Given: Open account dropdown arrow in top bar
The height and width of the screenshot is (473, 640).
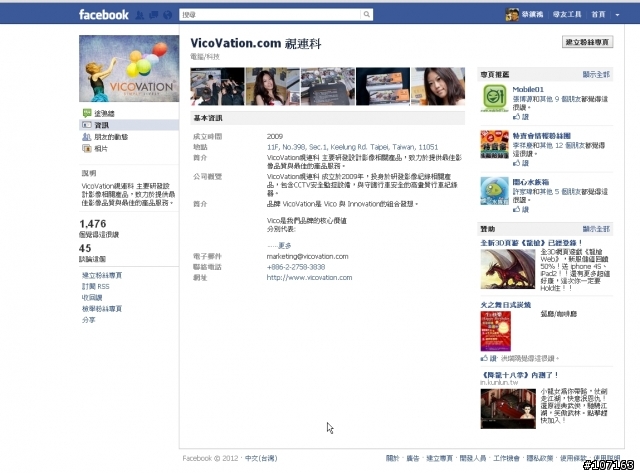Looking at the screenshot, I should [x=617, y=15].
